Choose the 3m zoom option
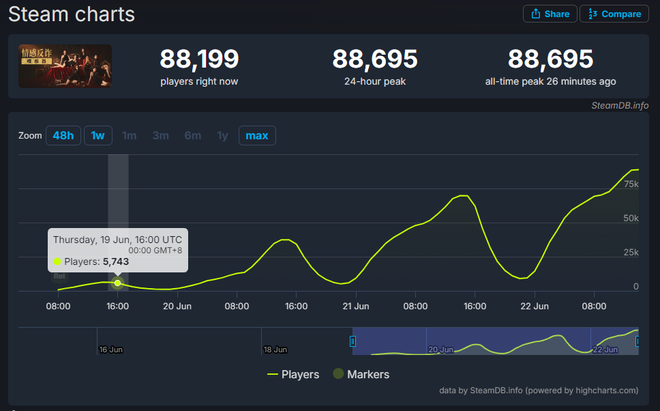 (161, 136)
